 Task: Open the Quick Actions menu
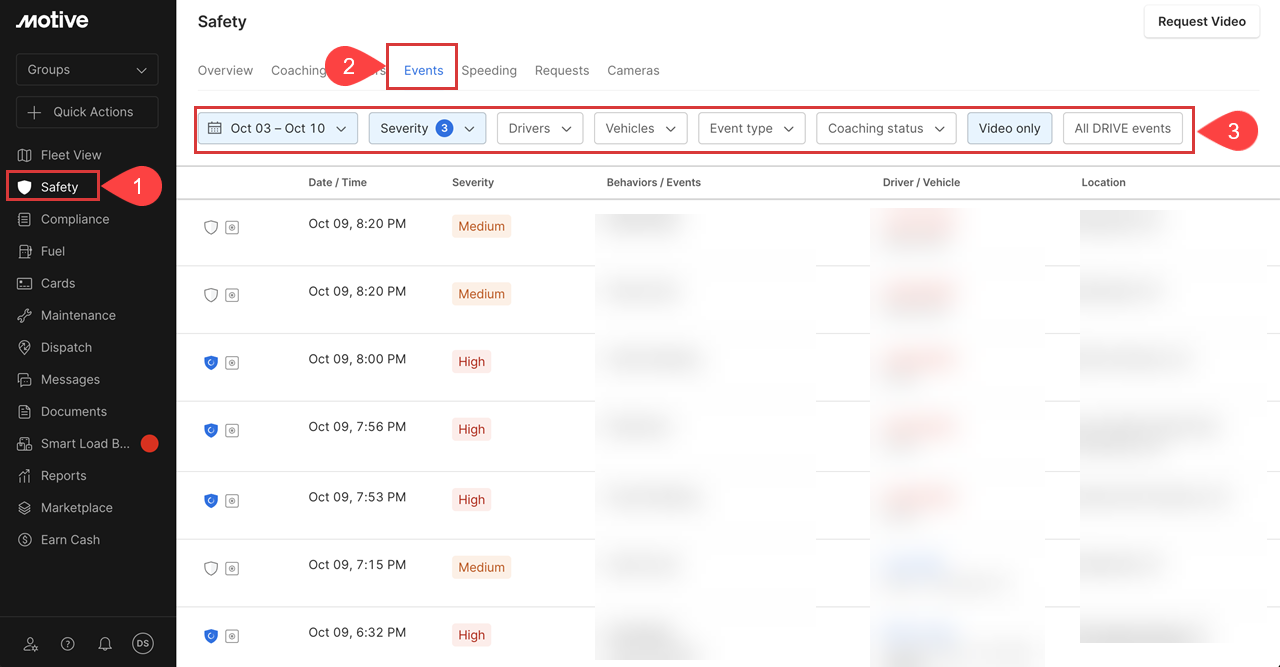tap(86, 112)
